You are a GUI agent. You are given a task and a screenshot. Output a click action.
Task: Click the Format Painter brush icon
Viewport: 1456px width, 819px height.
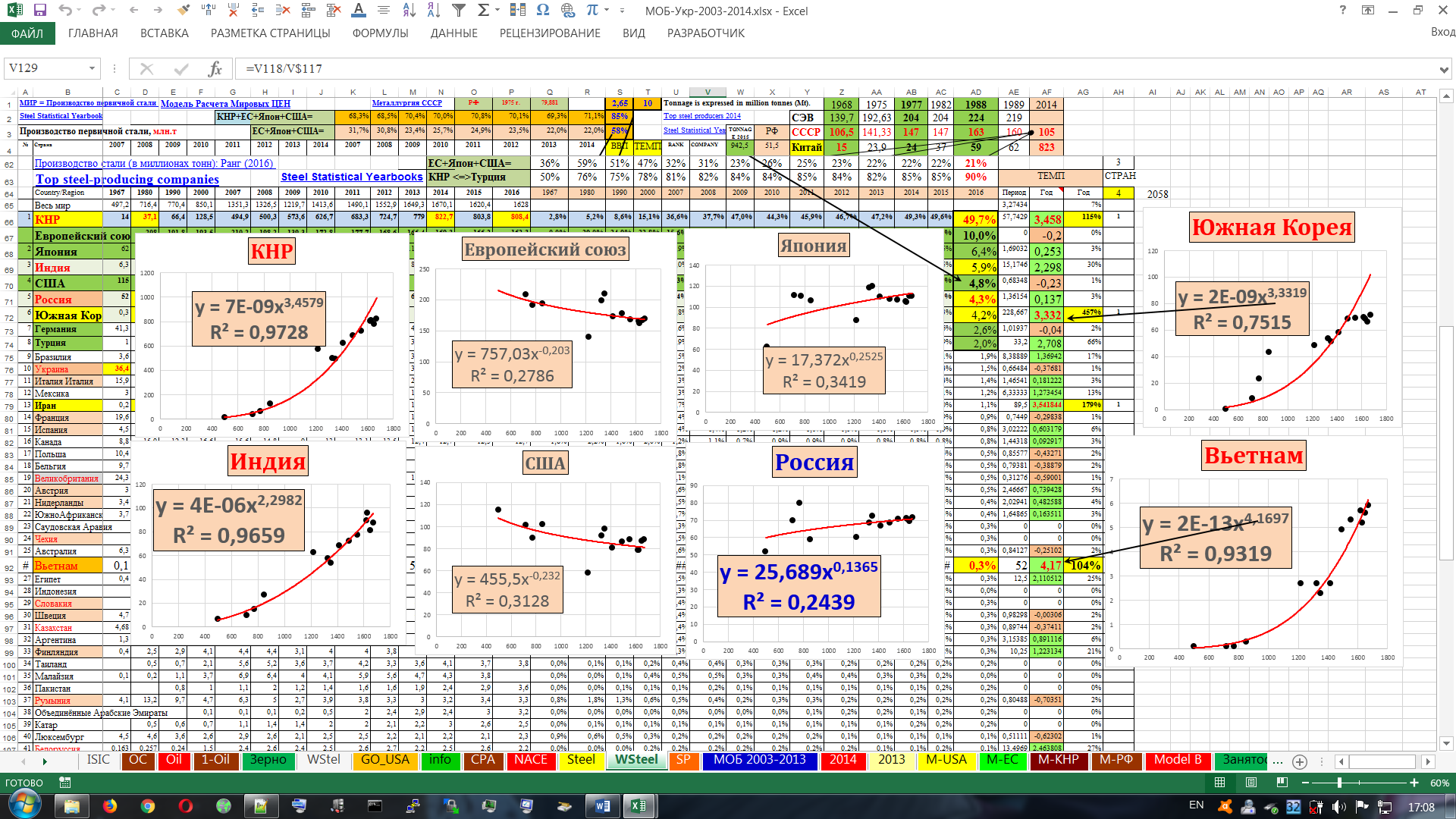[183, 11]
